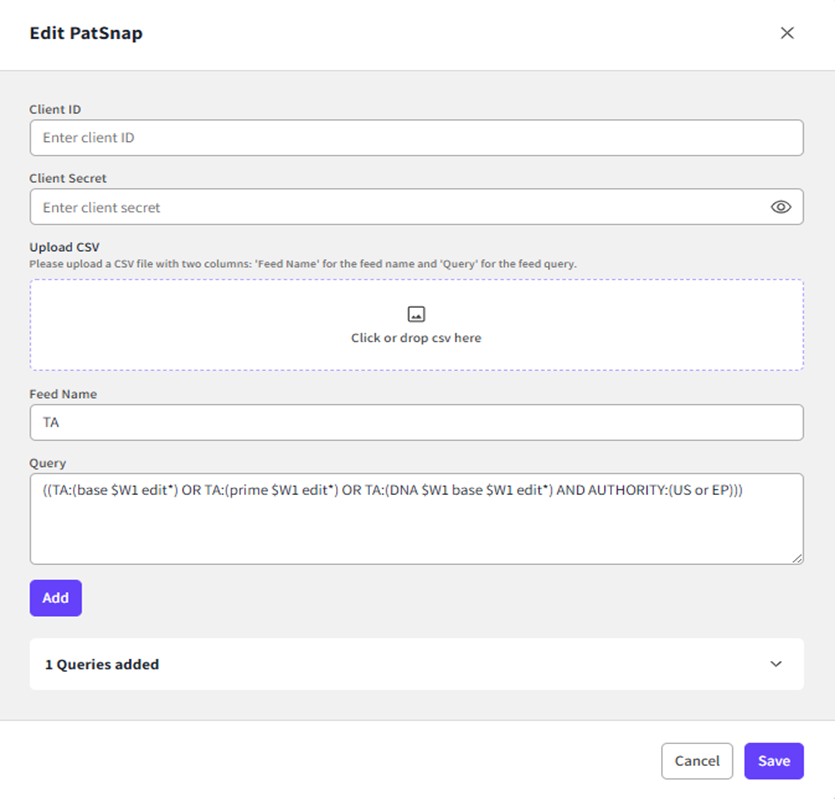Click the 'Click or drop csv here' text
Viewport: 835px width, 799px height.
click(416, 338)
